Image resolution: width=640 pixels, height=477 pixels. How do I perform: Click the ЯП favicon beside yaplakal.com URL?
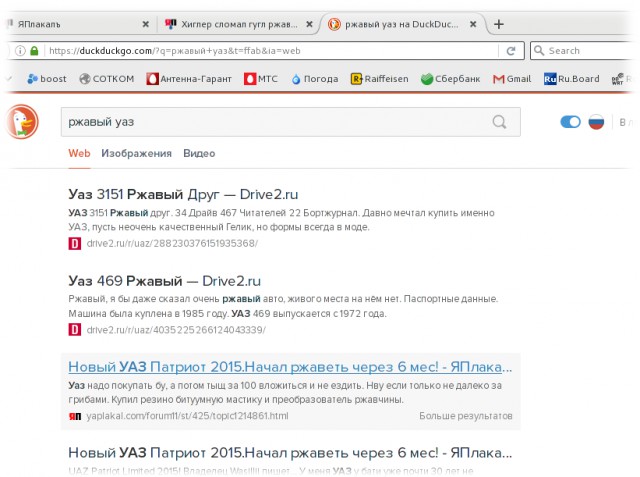pos(75,416)
